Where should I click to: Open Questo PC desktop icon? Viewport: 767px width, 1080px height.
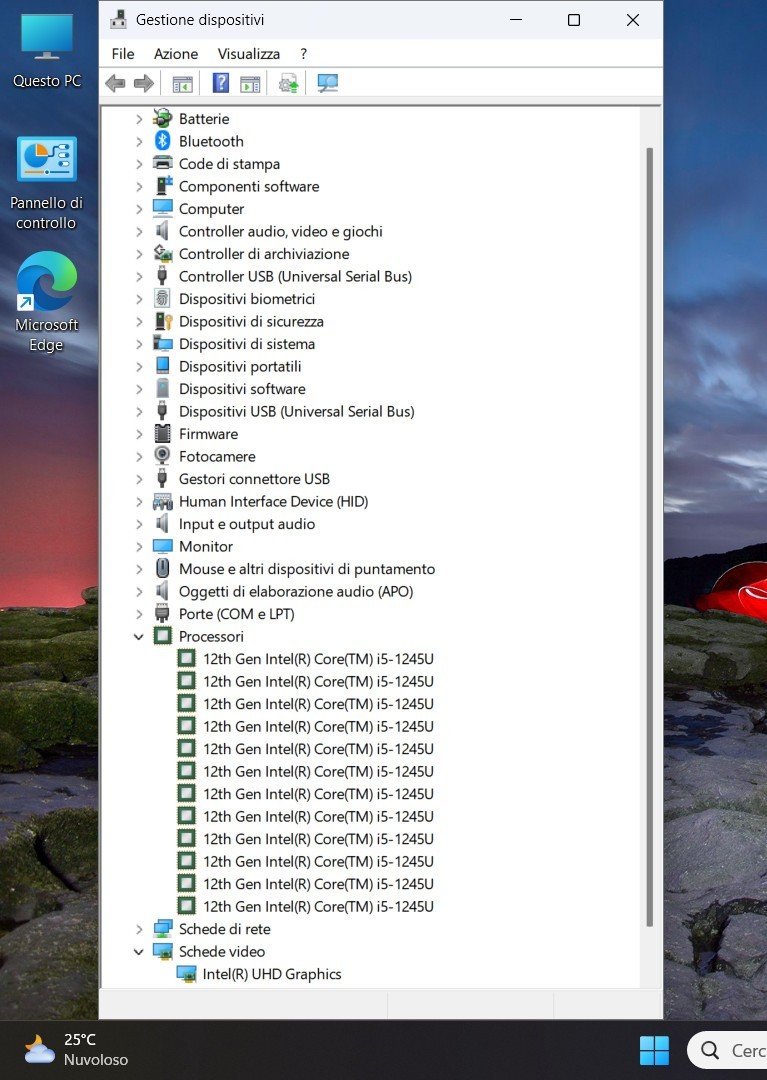[47, 52]
